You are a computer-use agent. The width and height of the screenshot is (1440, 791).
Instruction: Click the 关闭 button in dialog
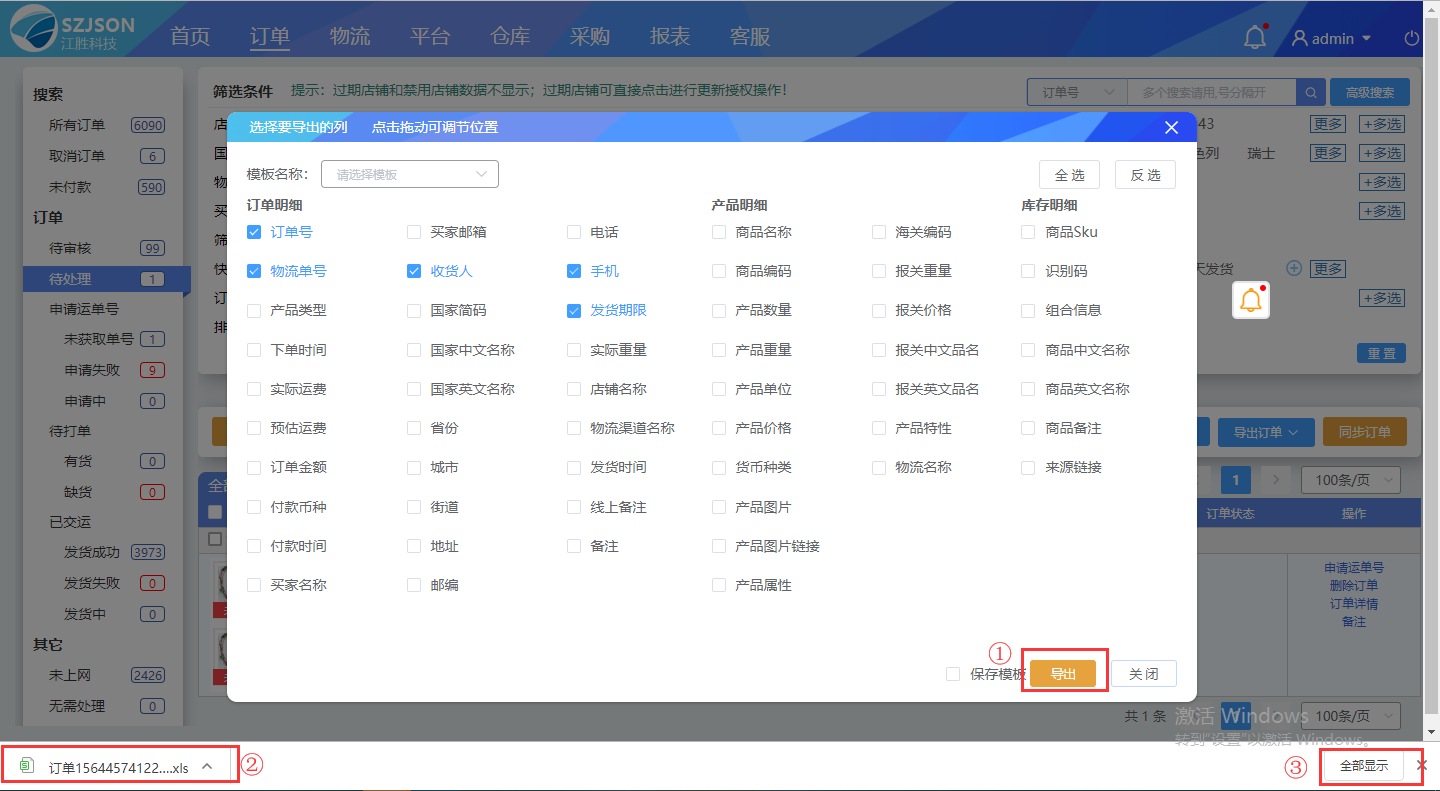coord(1144,674)
